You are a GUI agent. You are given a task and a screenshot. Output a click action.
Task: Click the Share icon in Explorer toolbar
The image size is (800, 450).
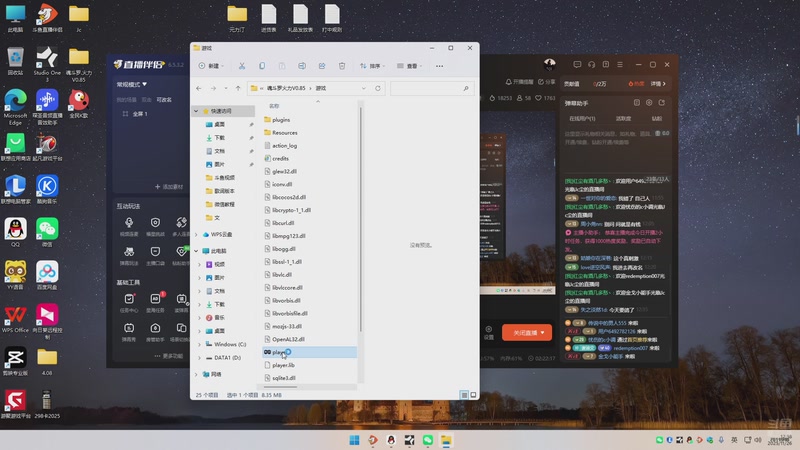point(322,66)
